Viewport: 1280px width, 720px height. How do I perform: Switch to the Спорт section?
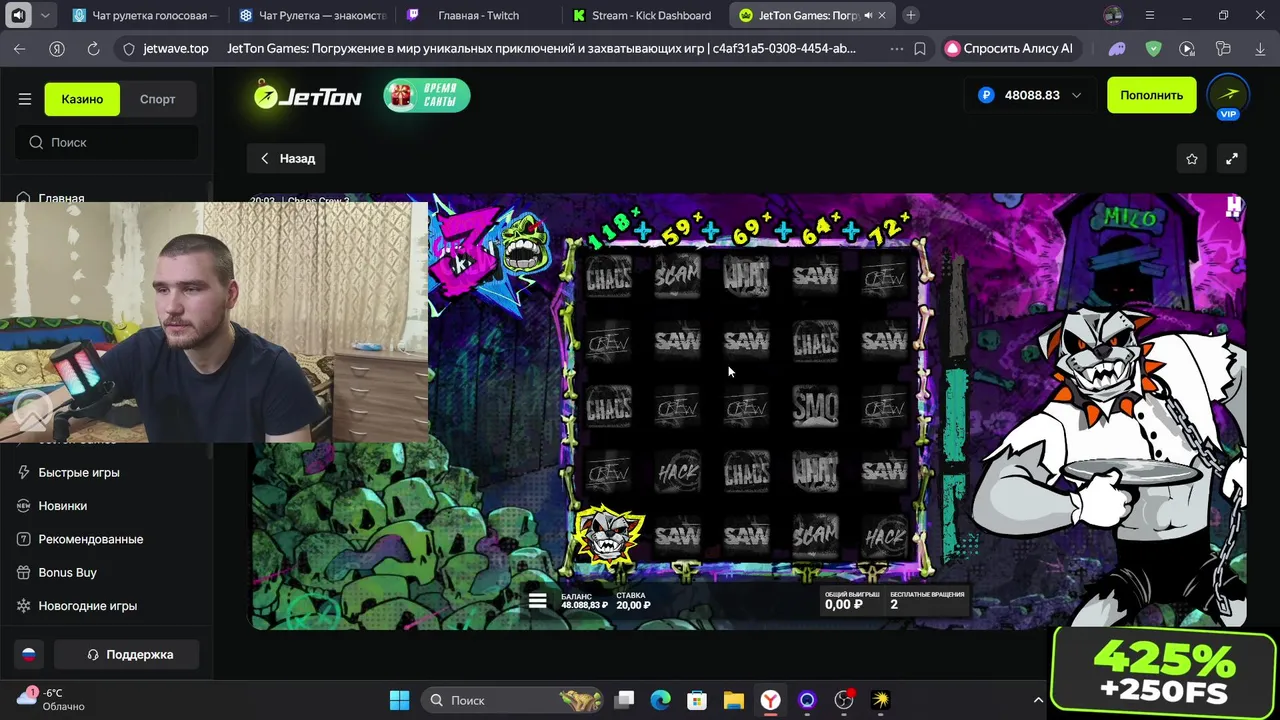tap(157, 99)
